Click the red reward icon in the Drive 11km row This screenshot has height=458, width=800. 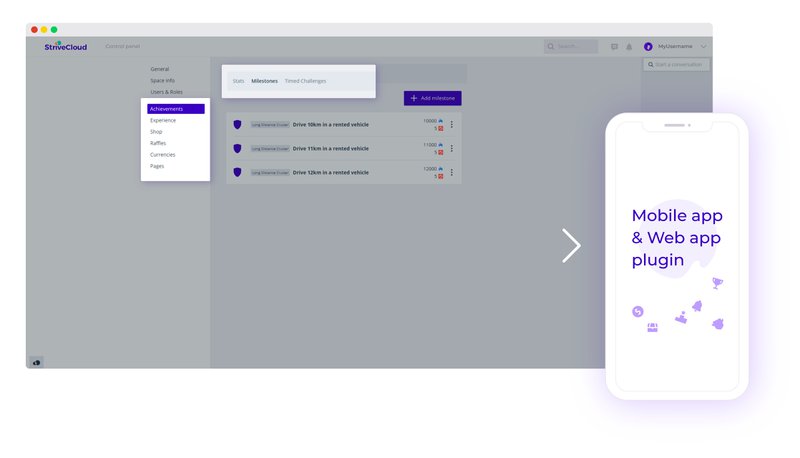point(441,152)
